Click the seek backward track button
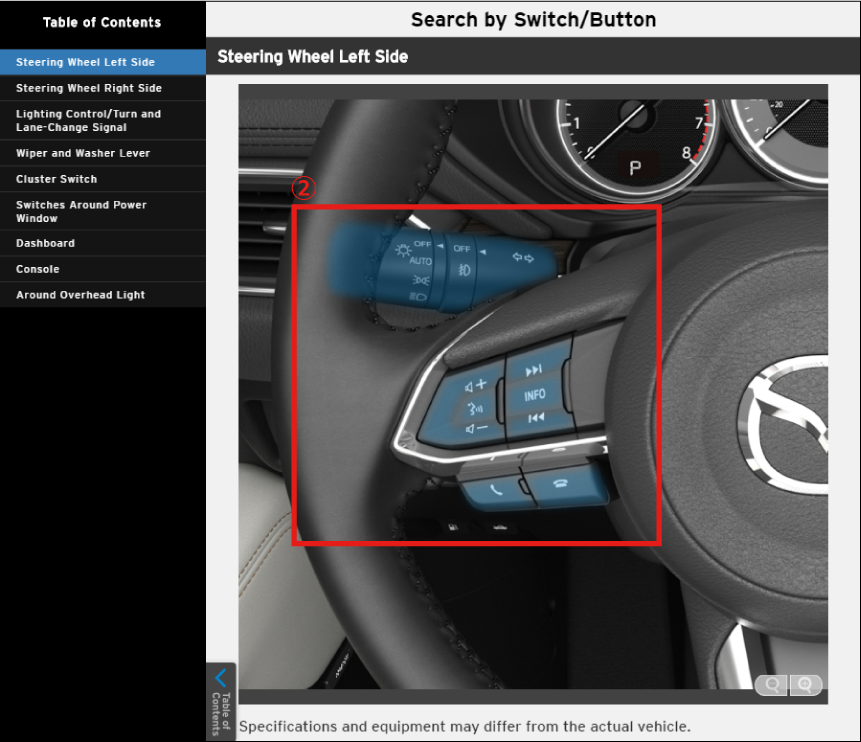 click(535, 418)
